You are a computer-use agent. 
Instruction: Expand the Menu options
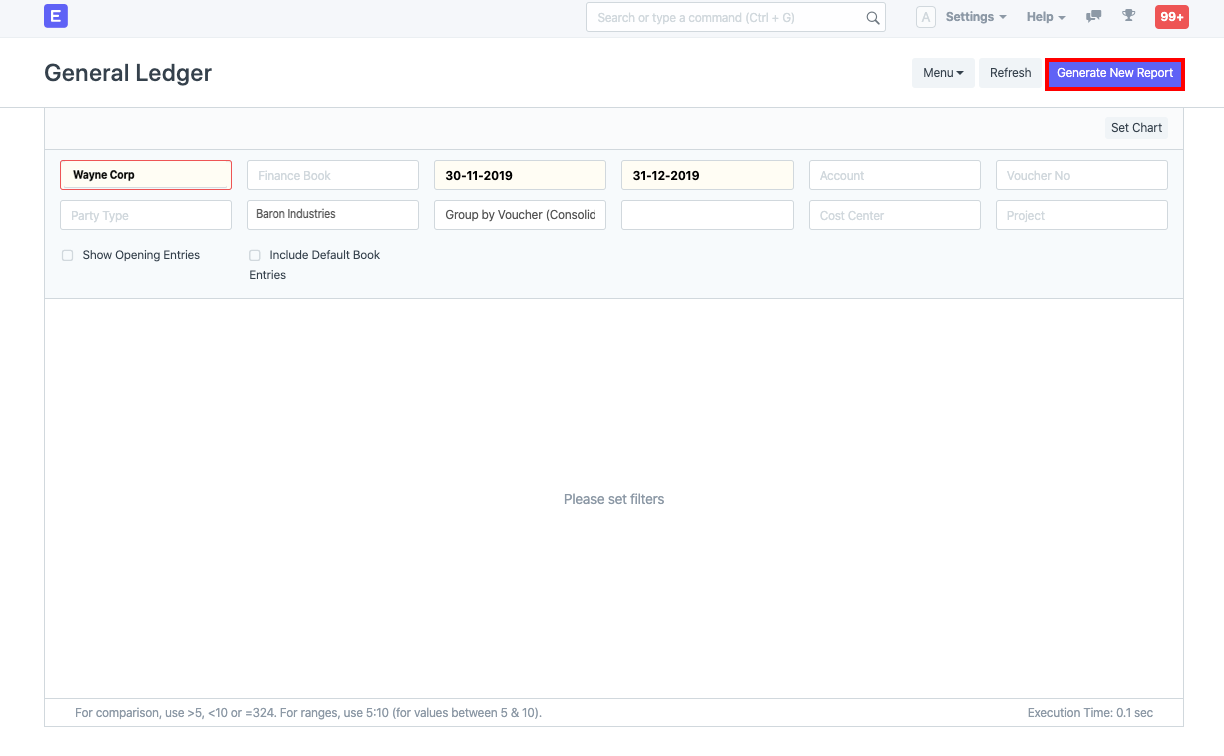click(x=942, y=72)
